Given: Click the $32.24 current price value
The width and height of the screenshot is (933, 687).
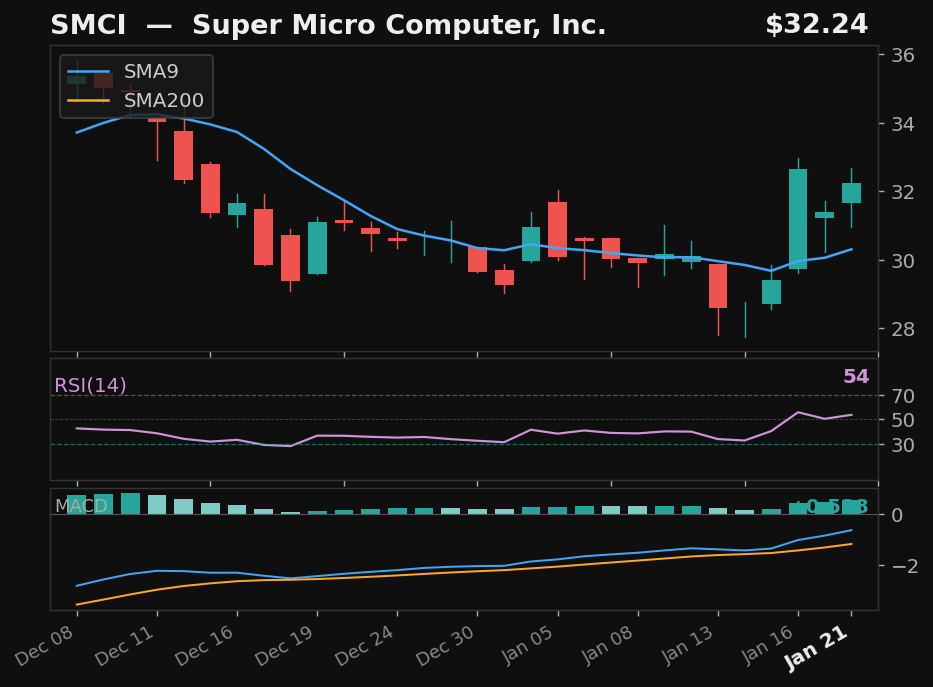Looking at the screenshot, I should pyautogui.click(x=816, y=24).
